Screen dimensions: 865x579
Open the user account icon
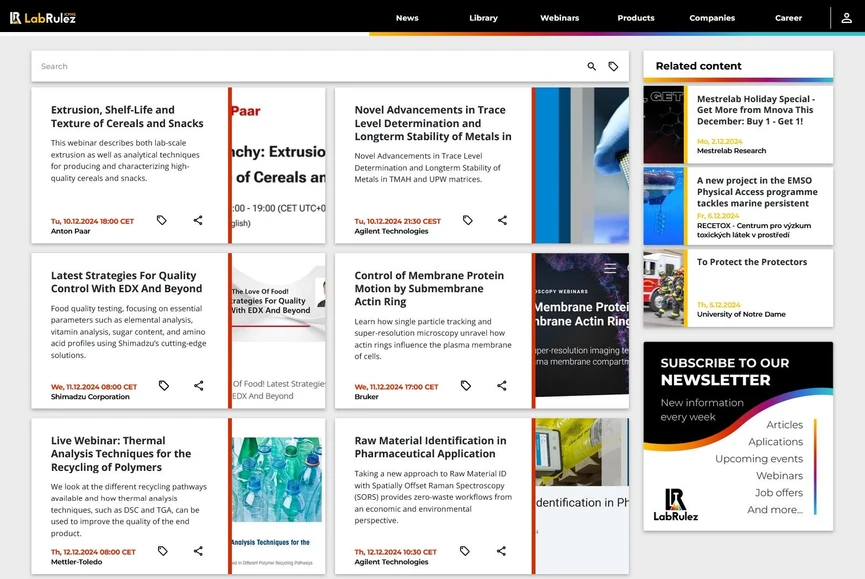(x=846, y=18)
